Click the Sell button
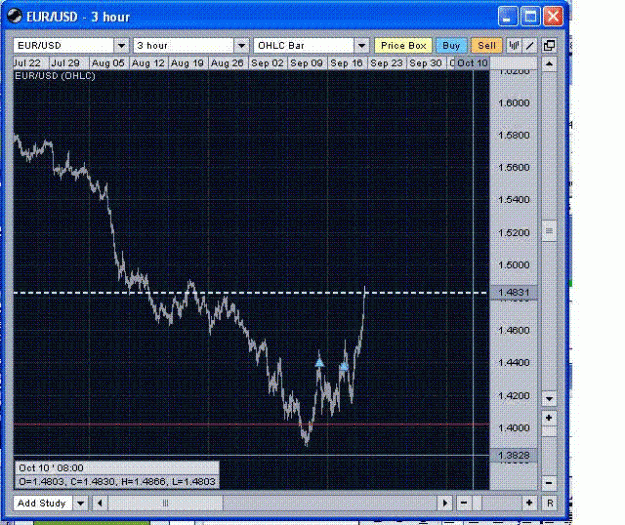Screen dimensions: 625x525 487,45
